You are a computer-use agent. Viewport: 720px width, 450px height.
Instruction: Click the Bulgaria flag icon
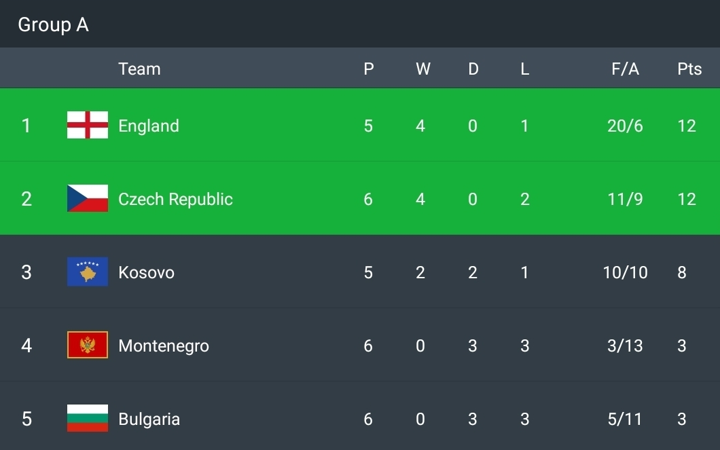click(87, 418)
